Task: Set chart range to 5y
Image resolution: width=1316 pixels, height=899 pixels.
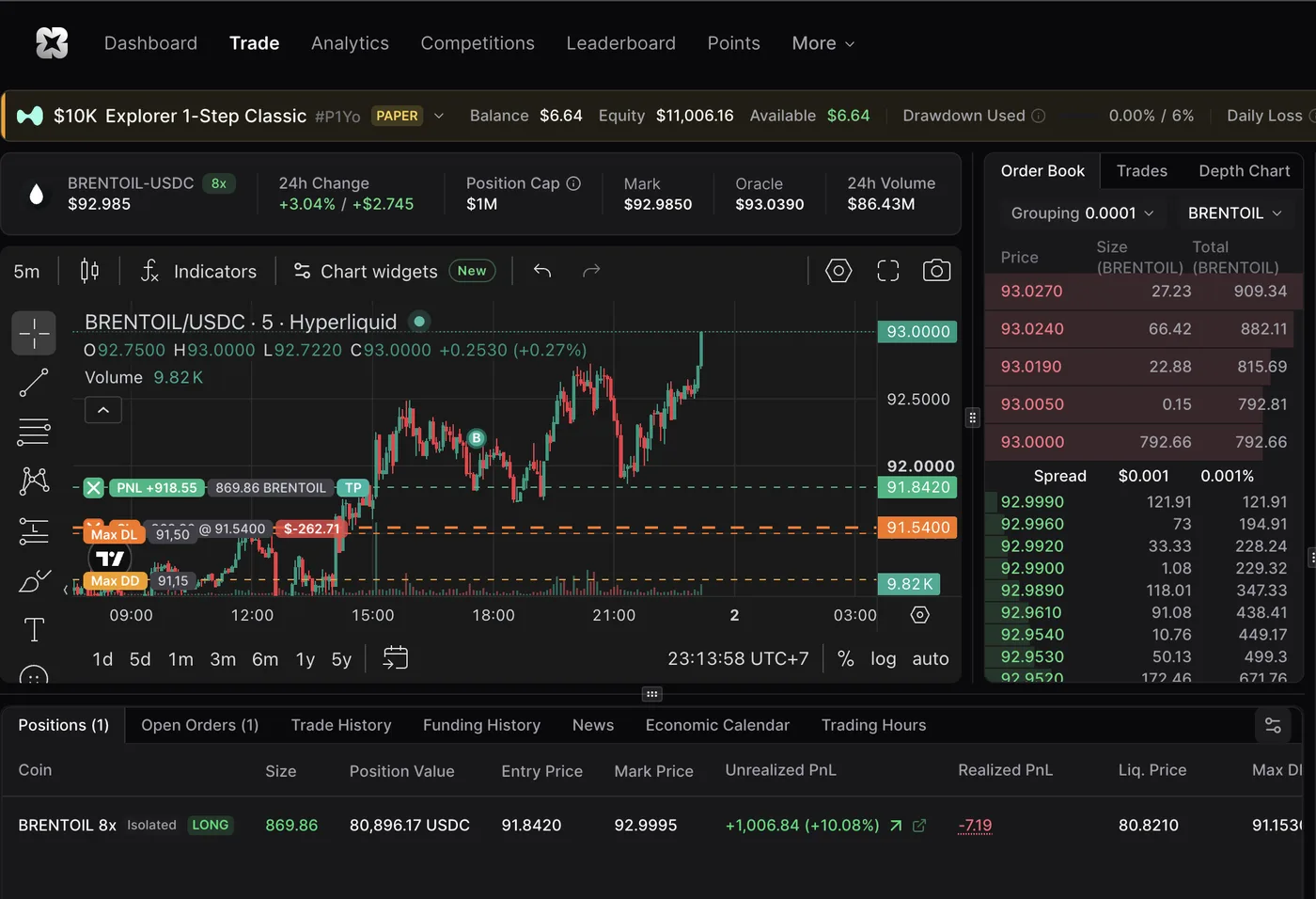Action: [341, 659]
